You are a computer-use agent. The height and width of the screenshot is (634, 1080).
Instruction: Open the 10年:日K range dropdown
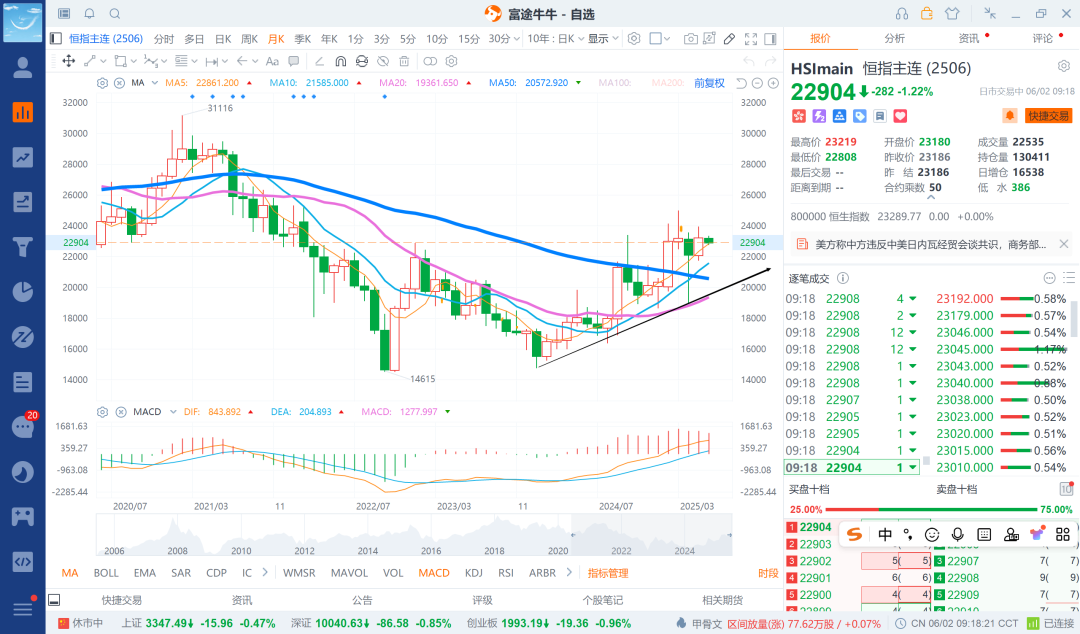pyautogui.click(x=555, y=39)
